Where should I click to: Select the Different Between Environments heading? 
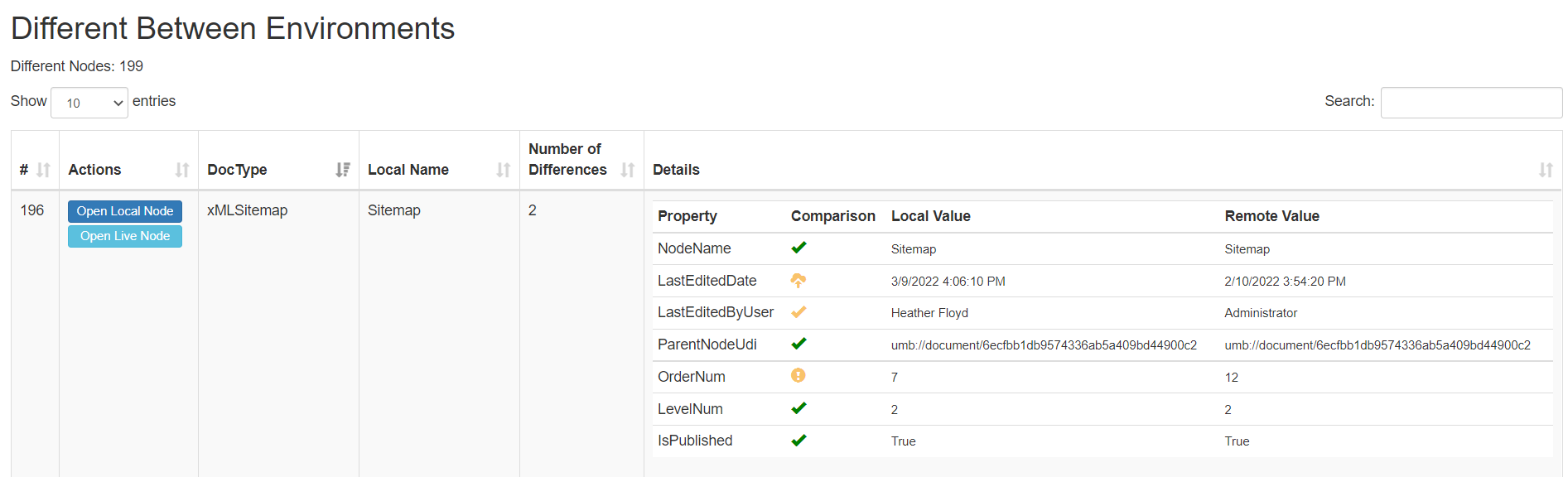coord(233,27)
